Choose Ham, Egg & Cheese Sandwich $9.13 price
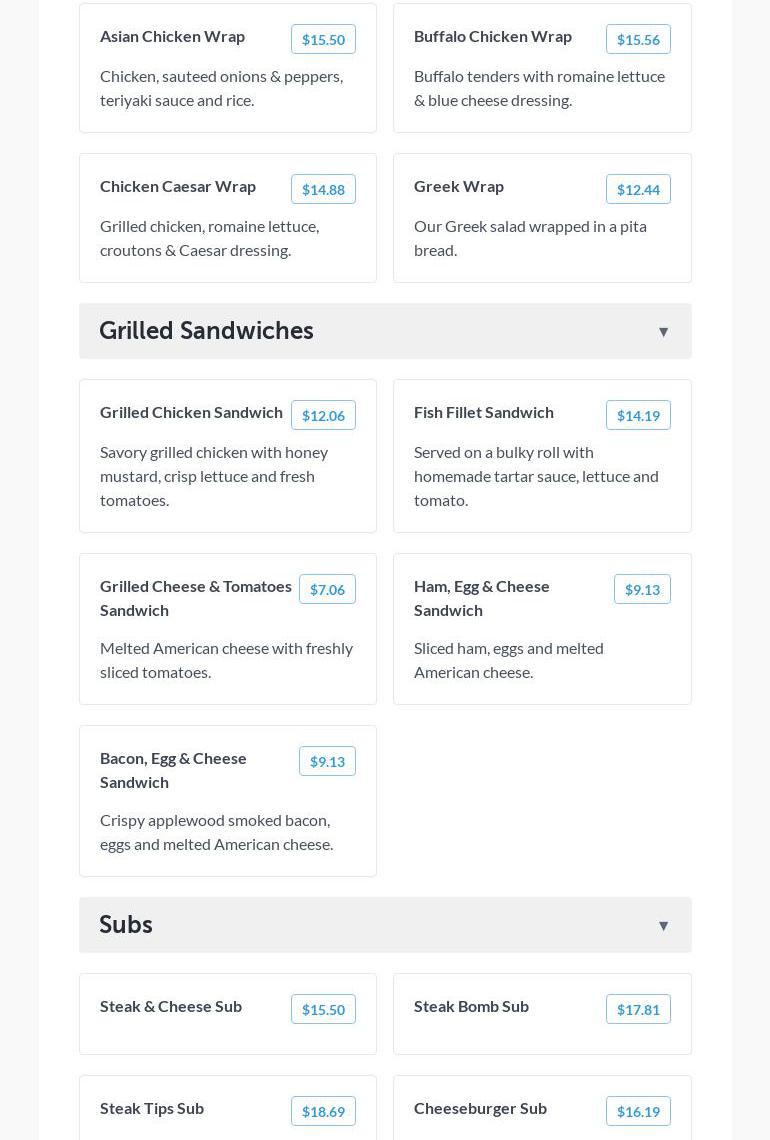This screenshot has width=770, height=1140. [x=642, y=590]
